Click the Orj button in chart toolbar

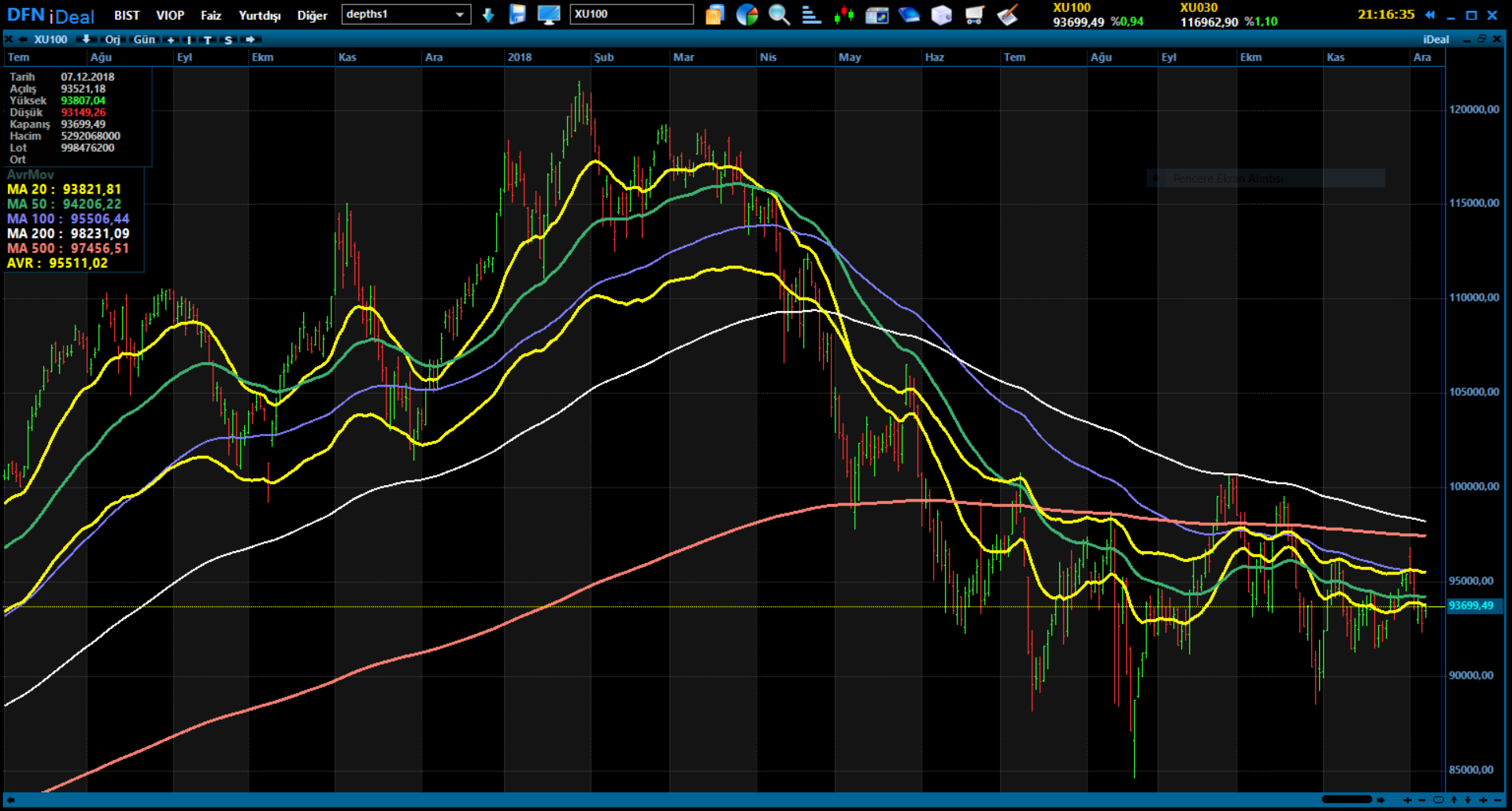click(x=113, y=39)
